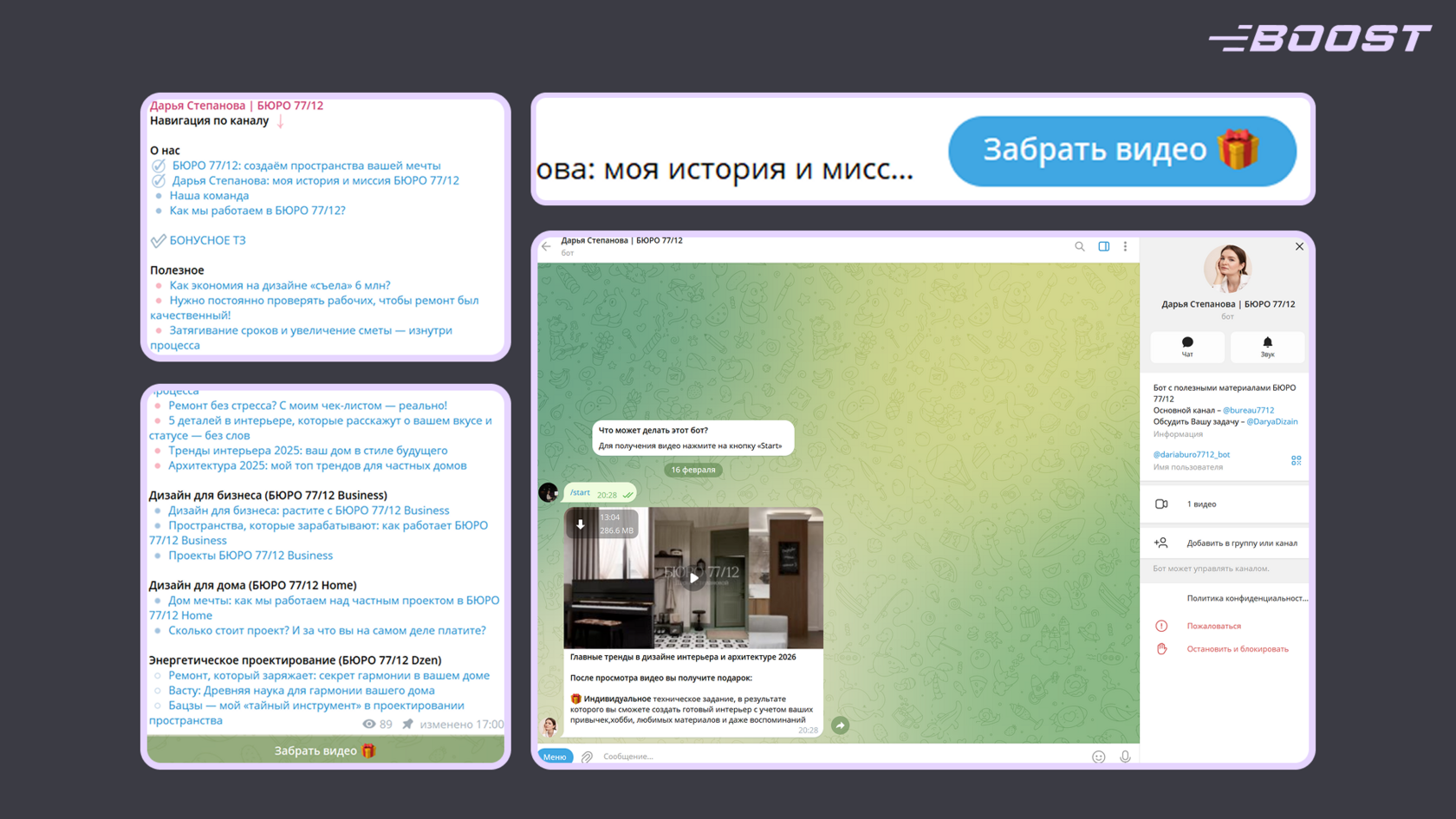The height and width of the screenshot is (819, 1456).
Task: Open 'Тренды интерьера 2025' link
Action: [x=308, y=451]
